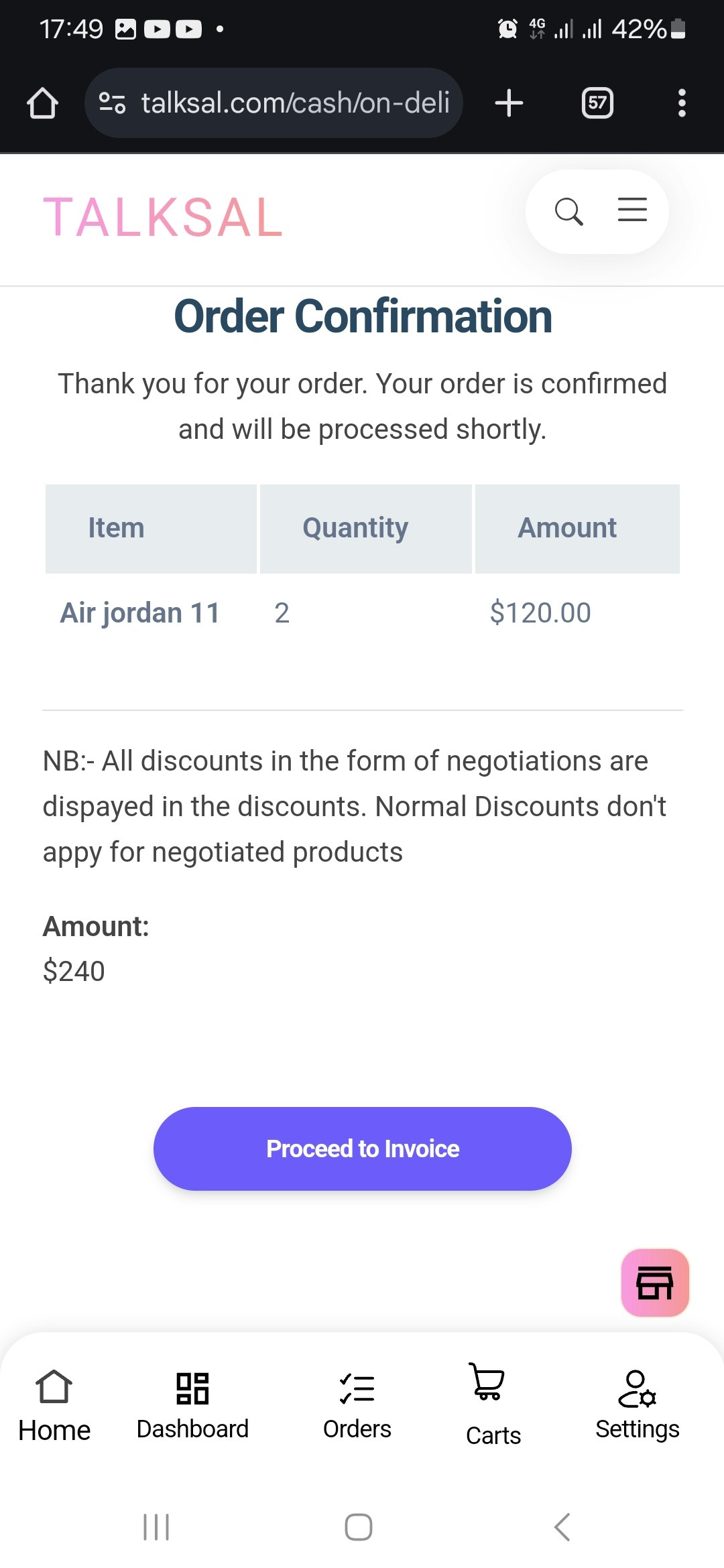Click Proceed to Invoice button
724x1568 pixels.
click(363, 1149)
